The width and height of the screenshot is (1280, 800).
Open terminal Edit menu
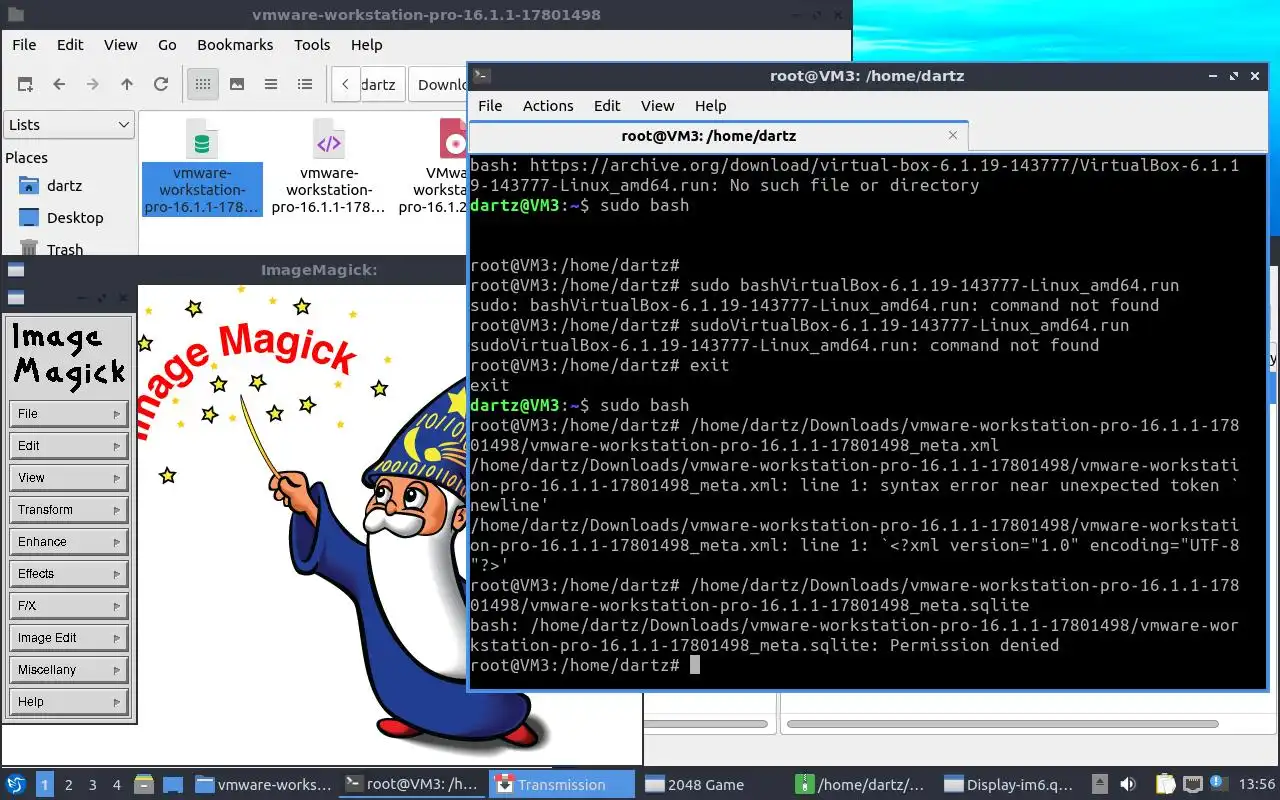point(607,106)
